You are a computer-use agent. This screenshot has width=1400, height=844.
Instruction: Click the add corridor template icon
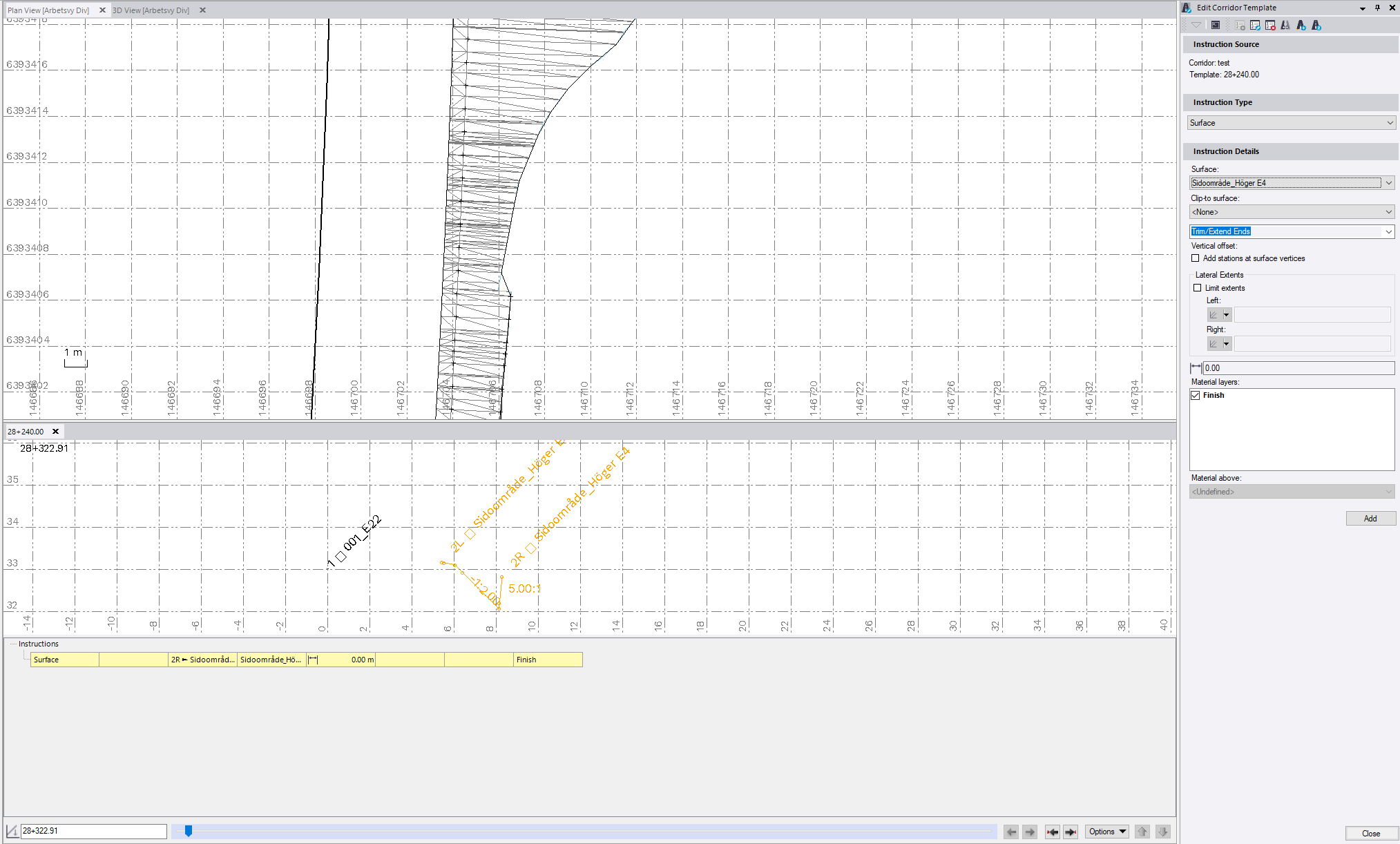(x=1301, y=26)
